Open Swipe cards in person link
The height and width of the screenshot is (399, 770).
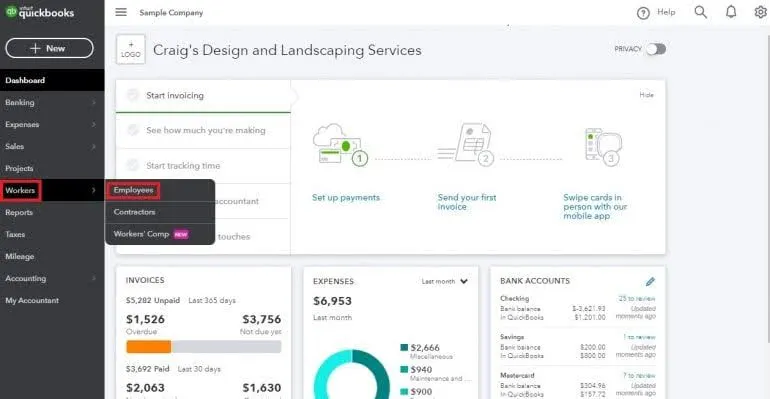click(x=595, y=207)
